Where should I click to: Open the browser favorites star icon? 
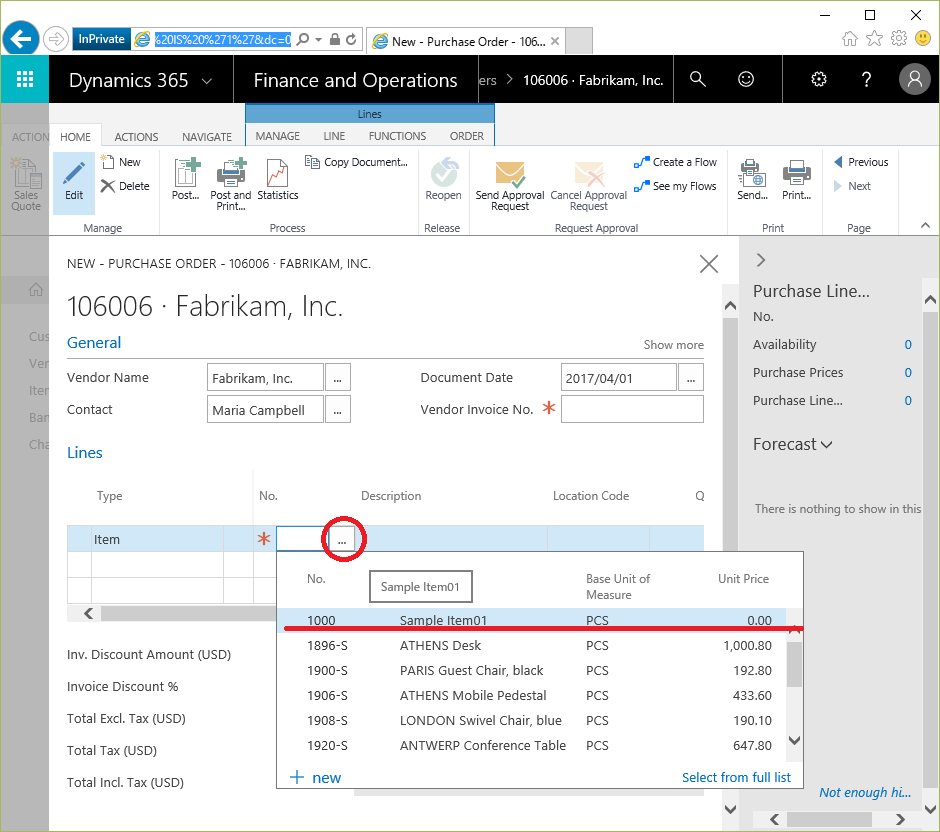coord(875,39)
